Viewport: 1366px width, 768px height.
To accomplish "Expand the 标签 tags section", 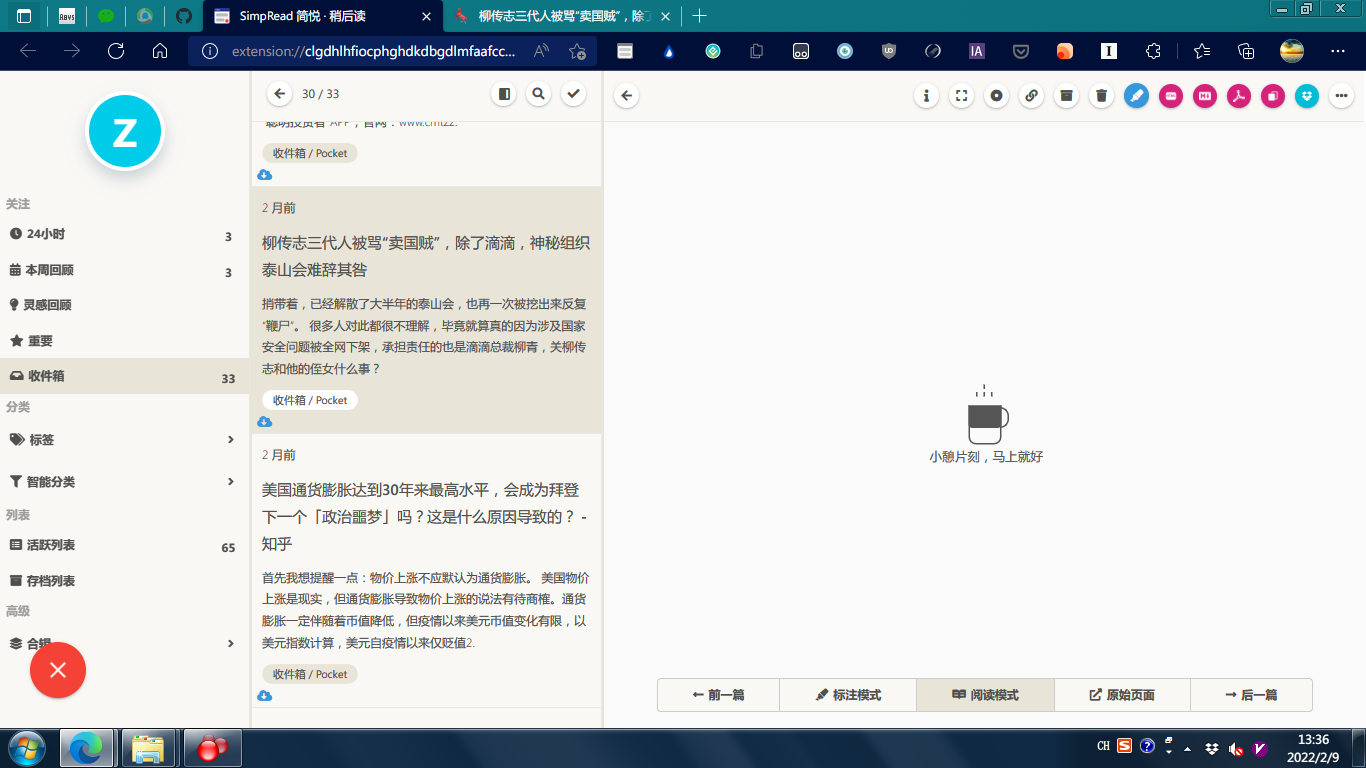I will pos(124,440).
